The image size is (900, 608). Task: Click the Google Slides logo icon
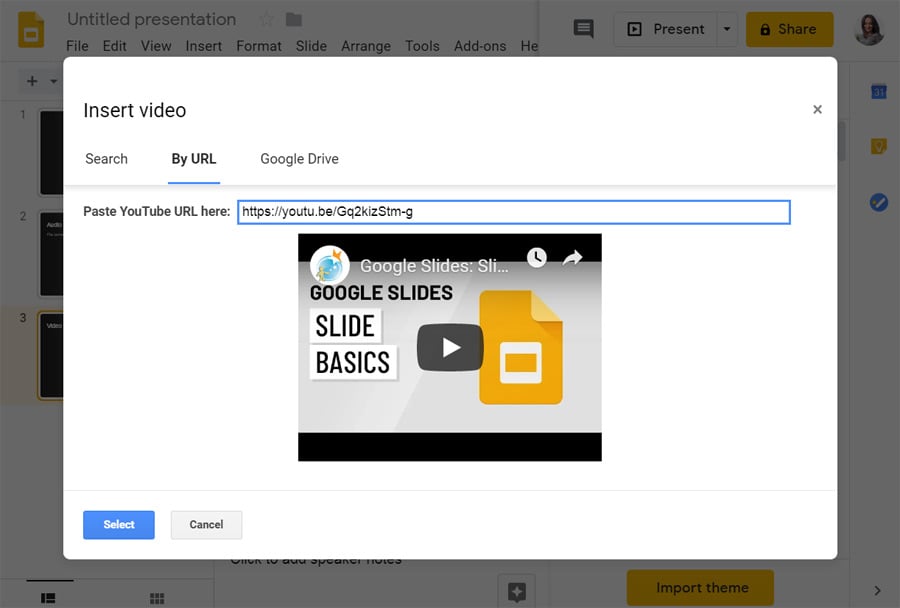[x=31, y=30]
